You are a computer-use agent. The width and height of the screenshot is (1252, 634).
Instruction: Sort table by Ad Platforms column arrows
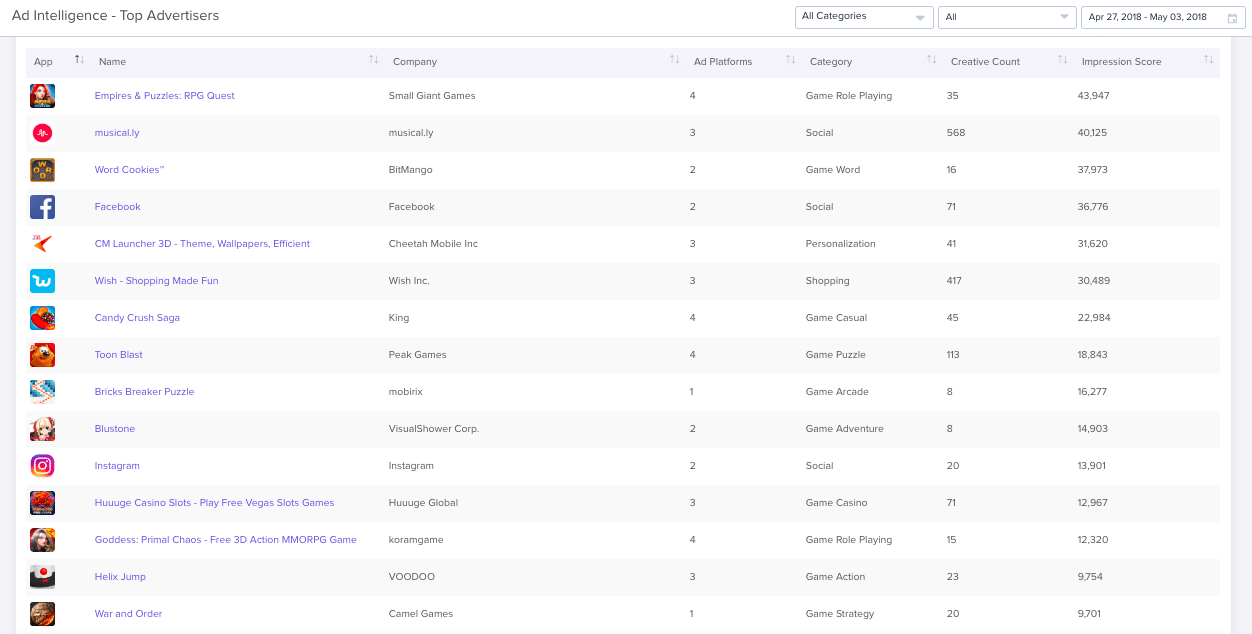(x=791, y=61)
